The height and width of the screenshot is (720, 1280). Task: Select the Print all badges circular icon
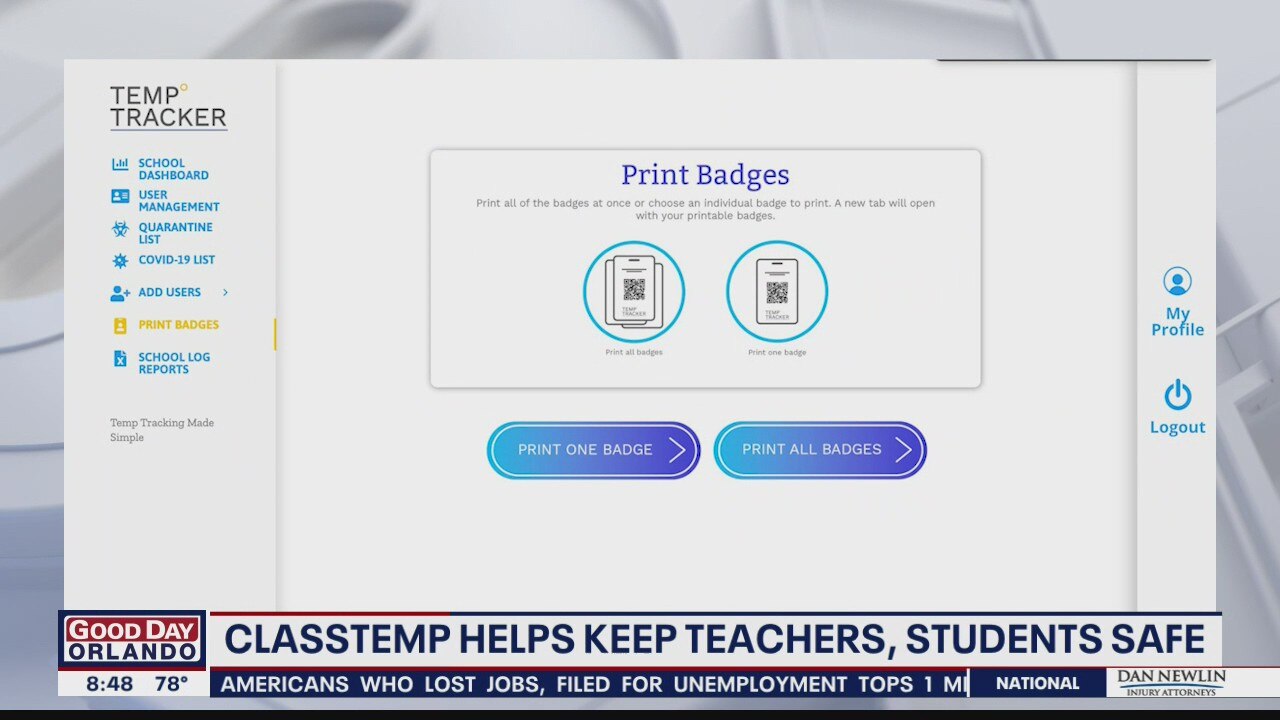point(634,292)
